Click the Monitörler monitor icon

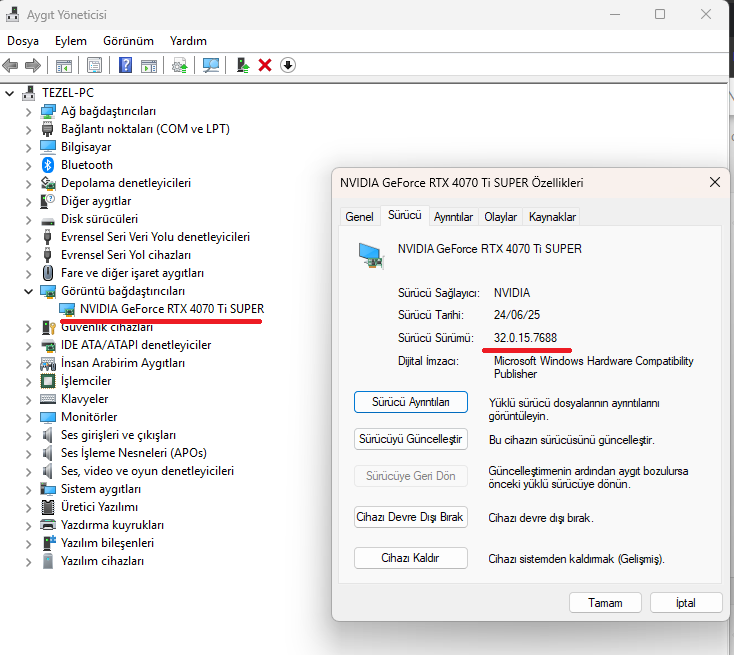click(x=48, y=417)
